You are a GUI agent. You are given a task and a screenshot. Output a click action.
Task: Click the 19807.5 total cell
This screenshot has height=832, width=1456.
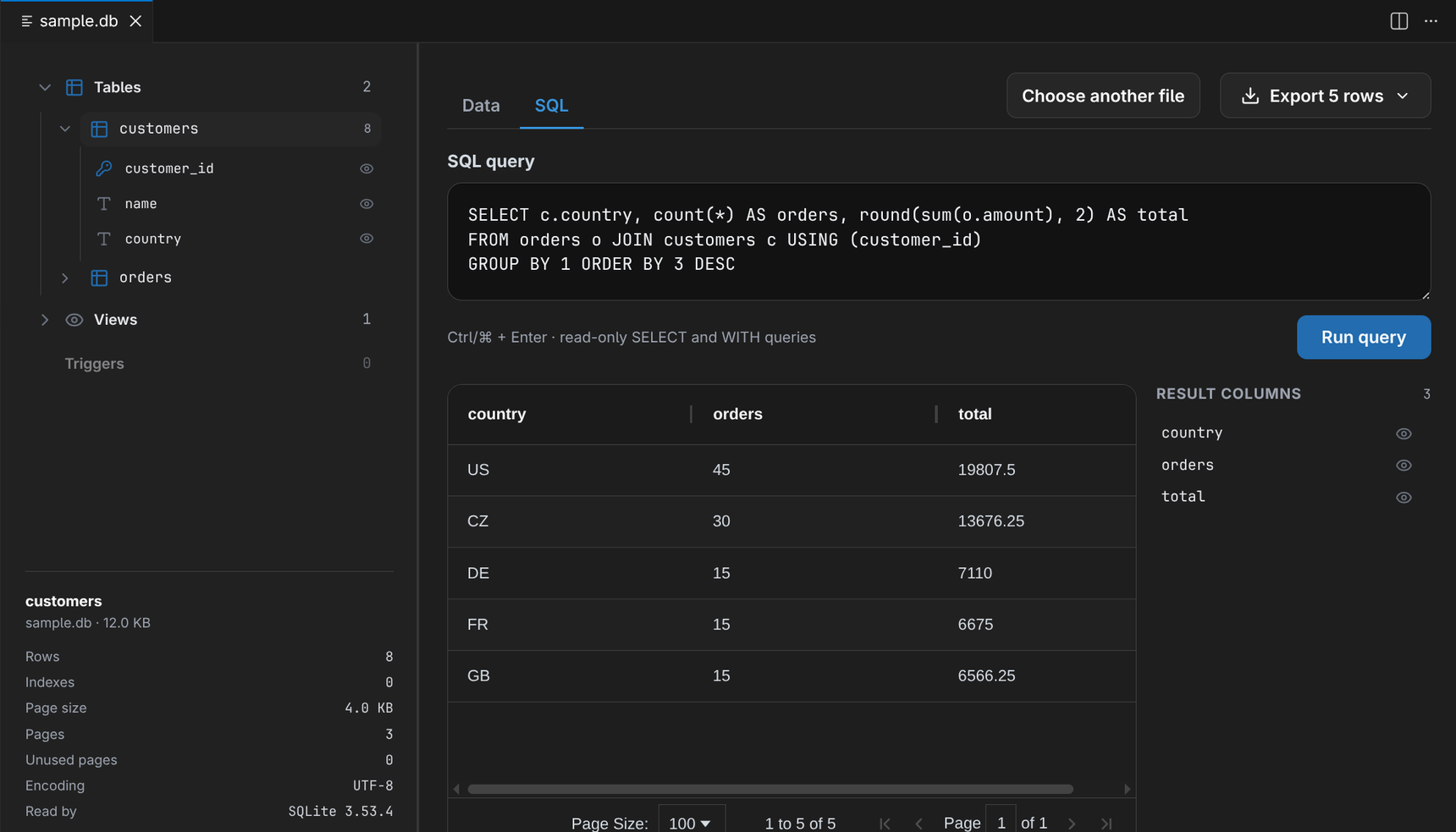tap(1036, 470)
